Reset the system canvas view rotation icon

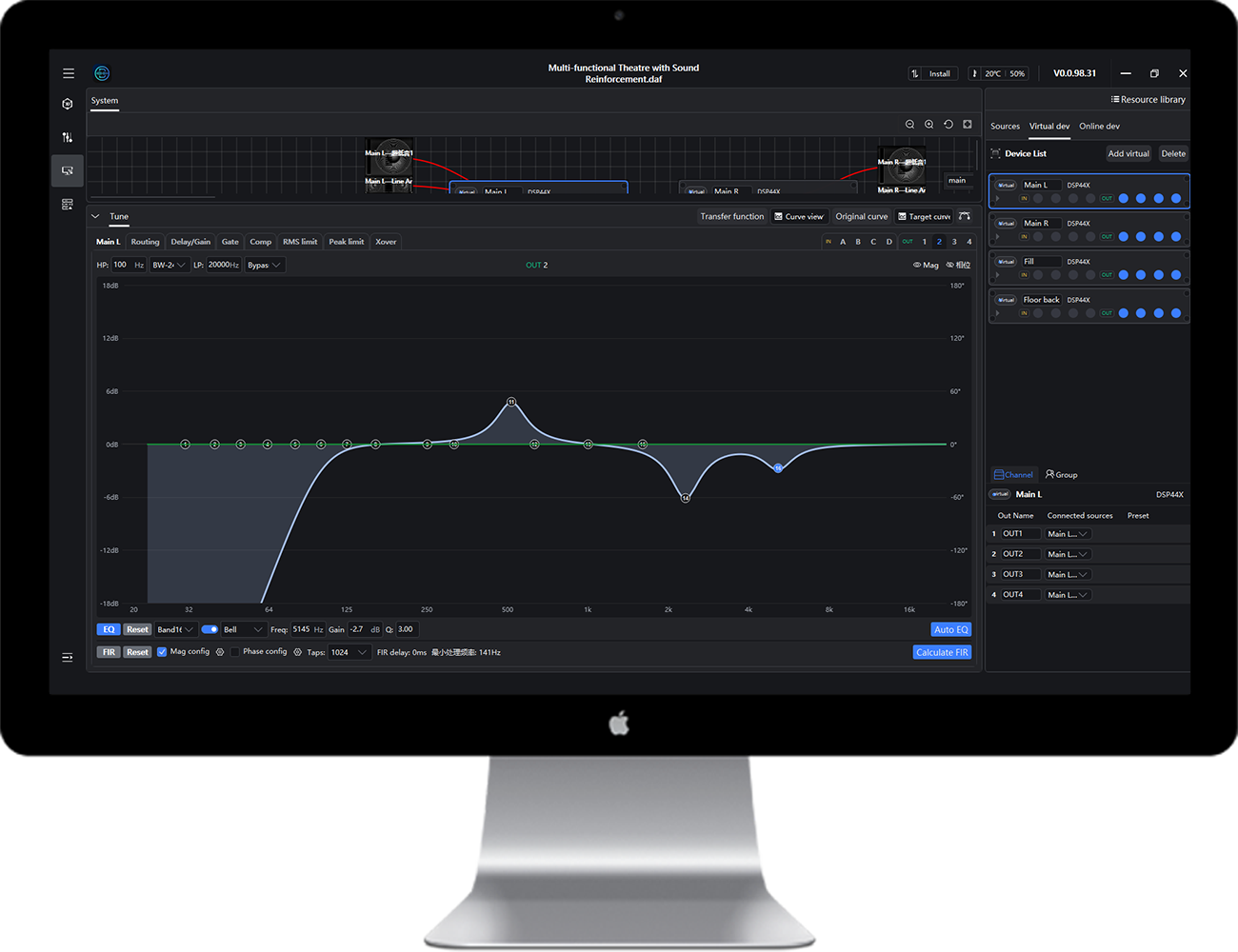point(948,124)
